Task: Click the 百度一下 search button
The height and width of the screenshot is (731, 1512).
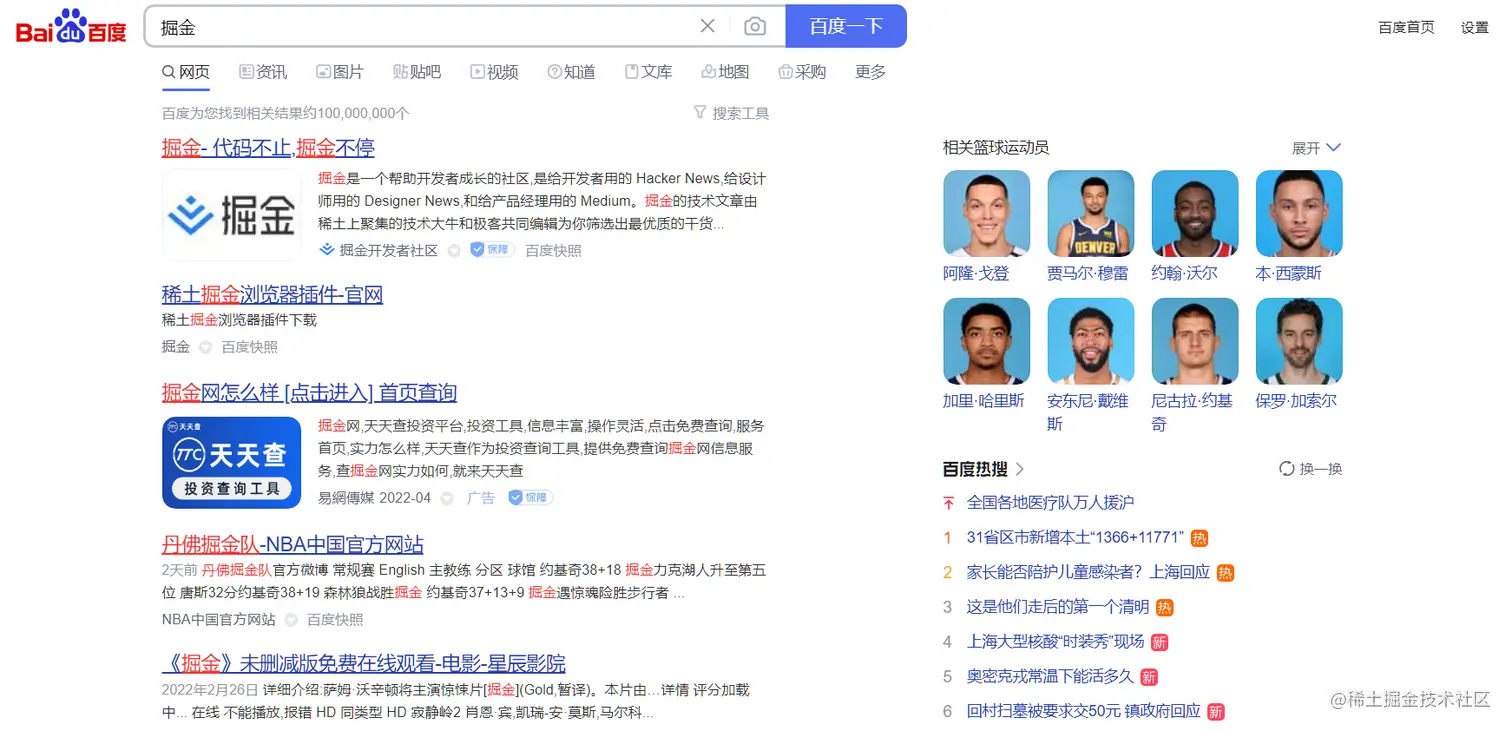Action: (x=846, y=26)
